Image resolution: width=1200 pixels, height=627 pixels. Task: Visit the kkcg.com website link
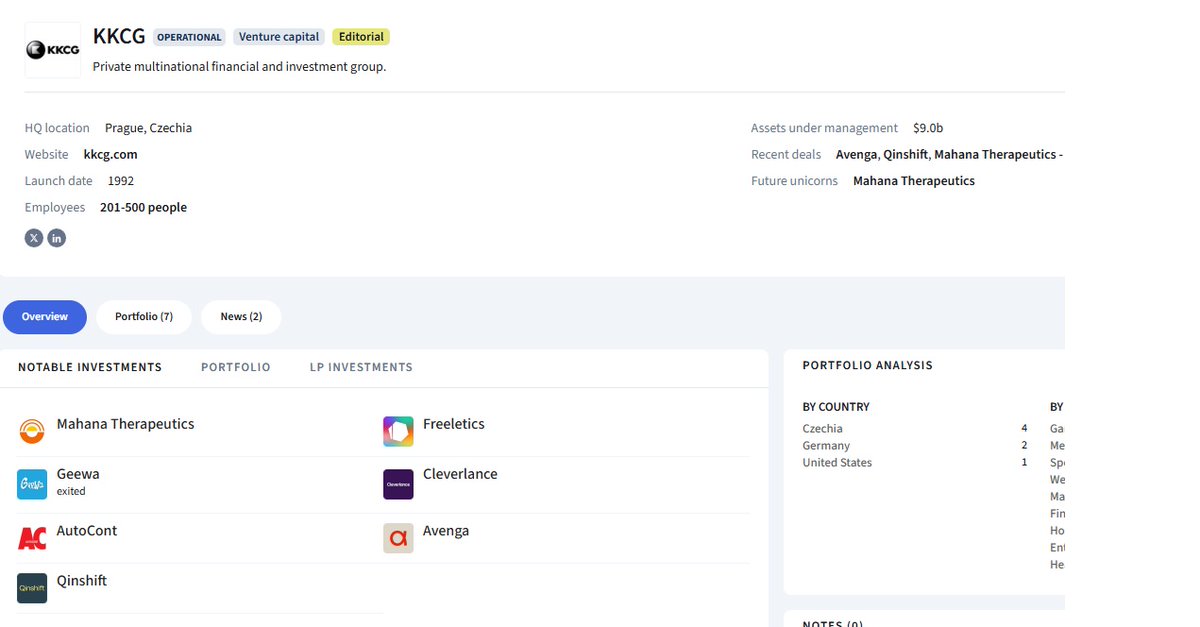110,155
